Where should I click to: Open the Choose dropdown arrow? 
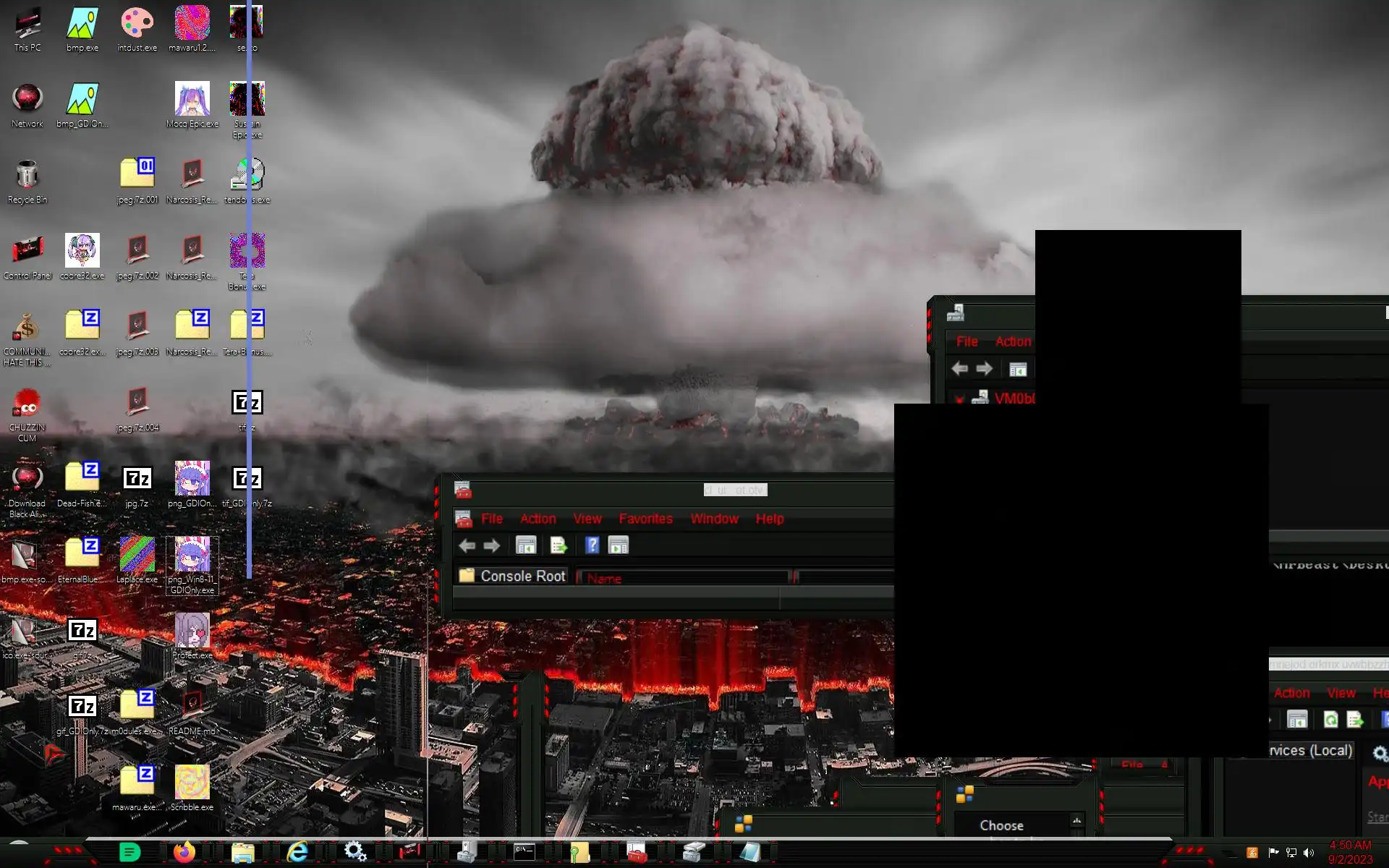(1076, 821)
